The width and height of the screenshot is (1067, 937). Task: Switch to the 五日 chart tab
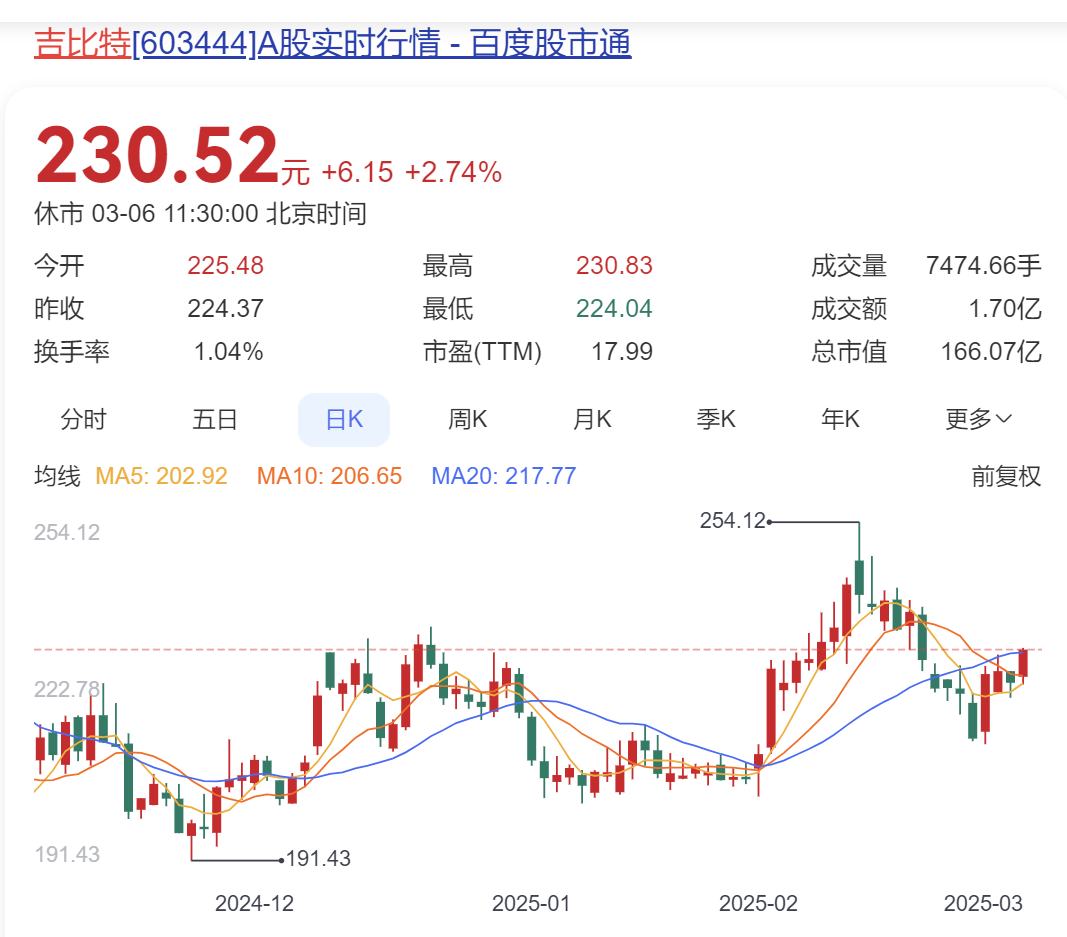(x=214, y=419)
